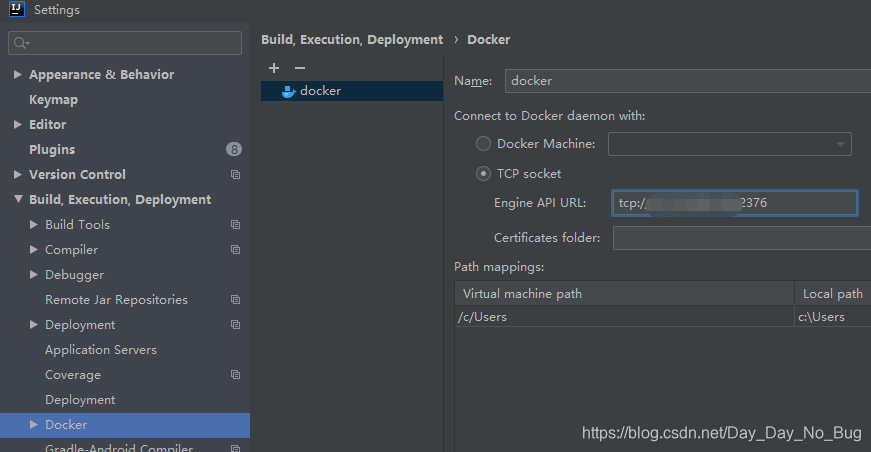Expand the Compiler node arrow
The width and height of the screenshot is (871, 452).
pos(34,249)
